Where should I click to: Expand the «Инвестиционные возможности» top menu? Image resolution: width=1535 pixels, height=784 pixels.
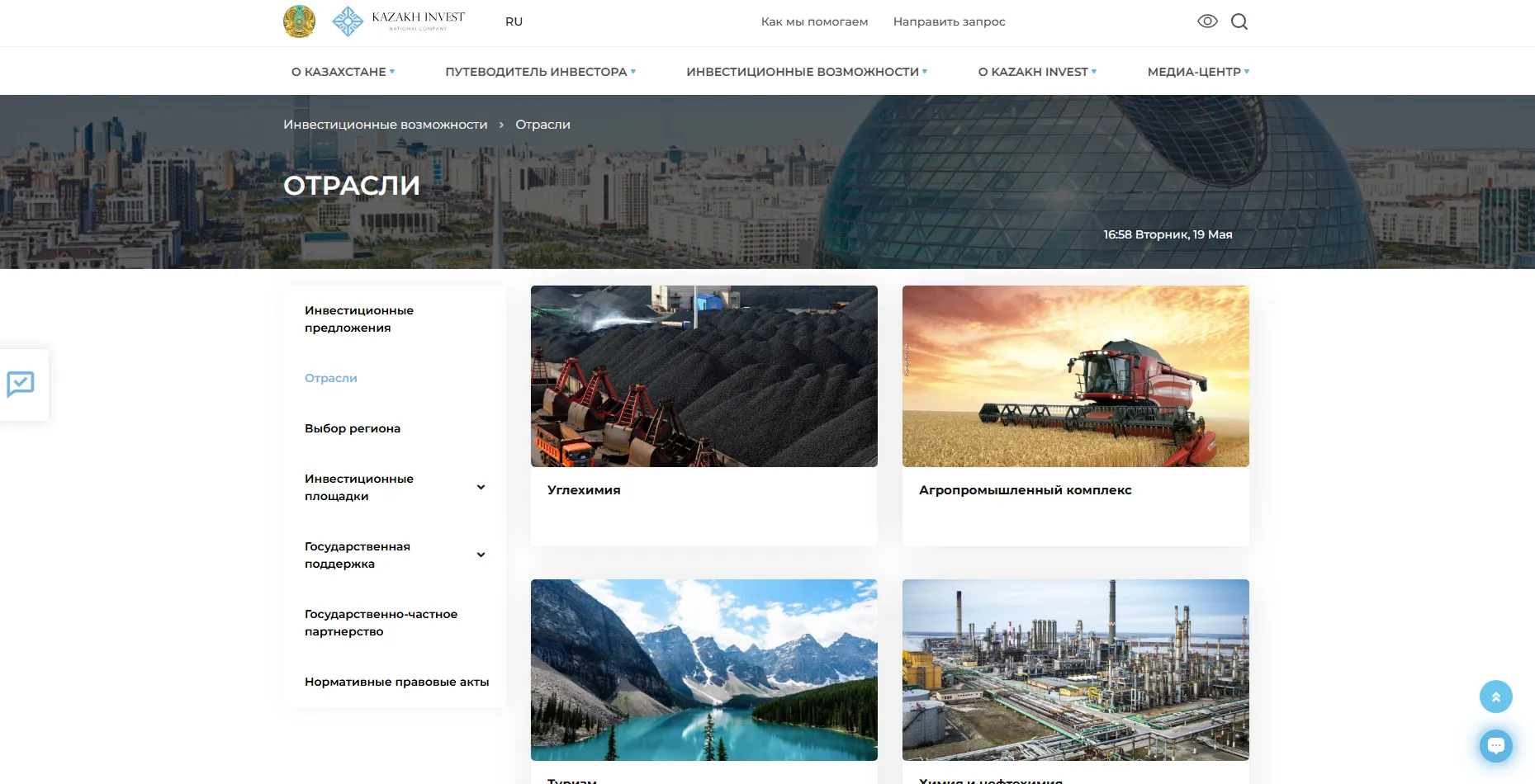(x=807, y=72)
